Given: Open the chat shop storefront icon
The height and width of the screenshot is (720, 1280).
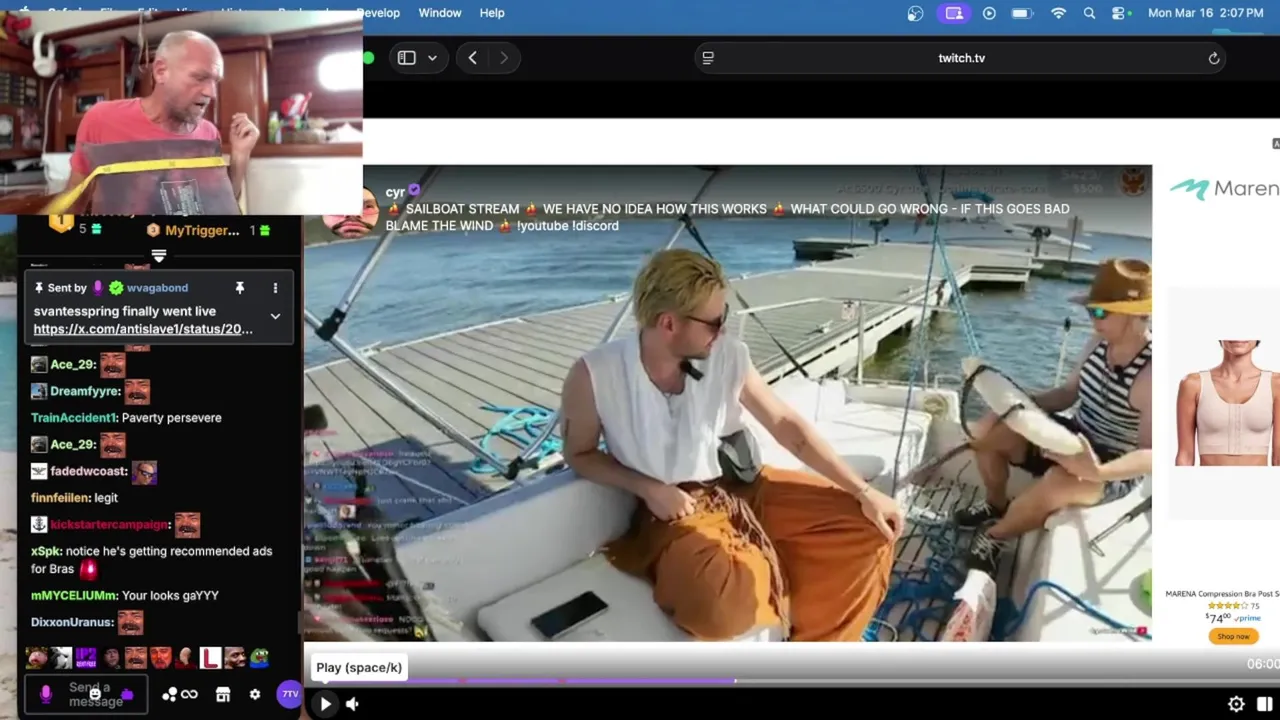Looking at the screenshot, I should click(x=223, y=694).
